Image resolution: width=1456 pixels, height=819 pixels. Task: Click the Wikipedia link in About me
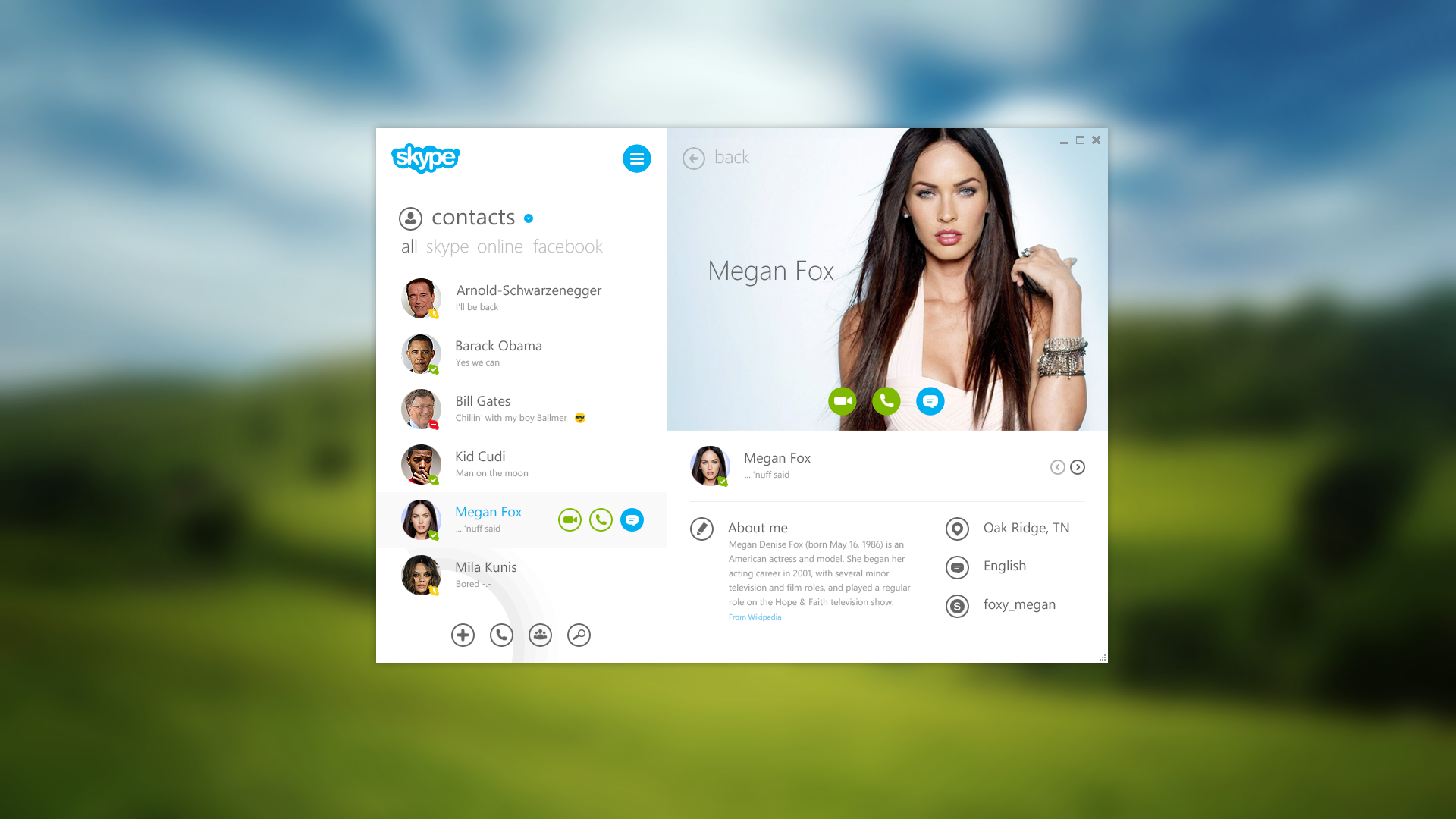coord(755,616)
